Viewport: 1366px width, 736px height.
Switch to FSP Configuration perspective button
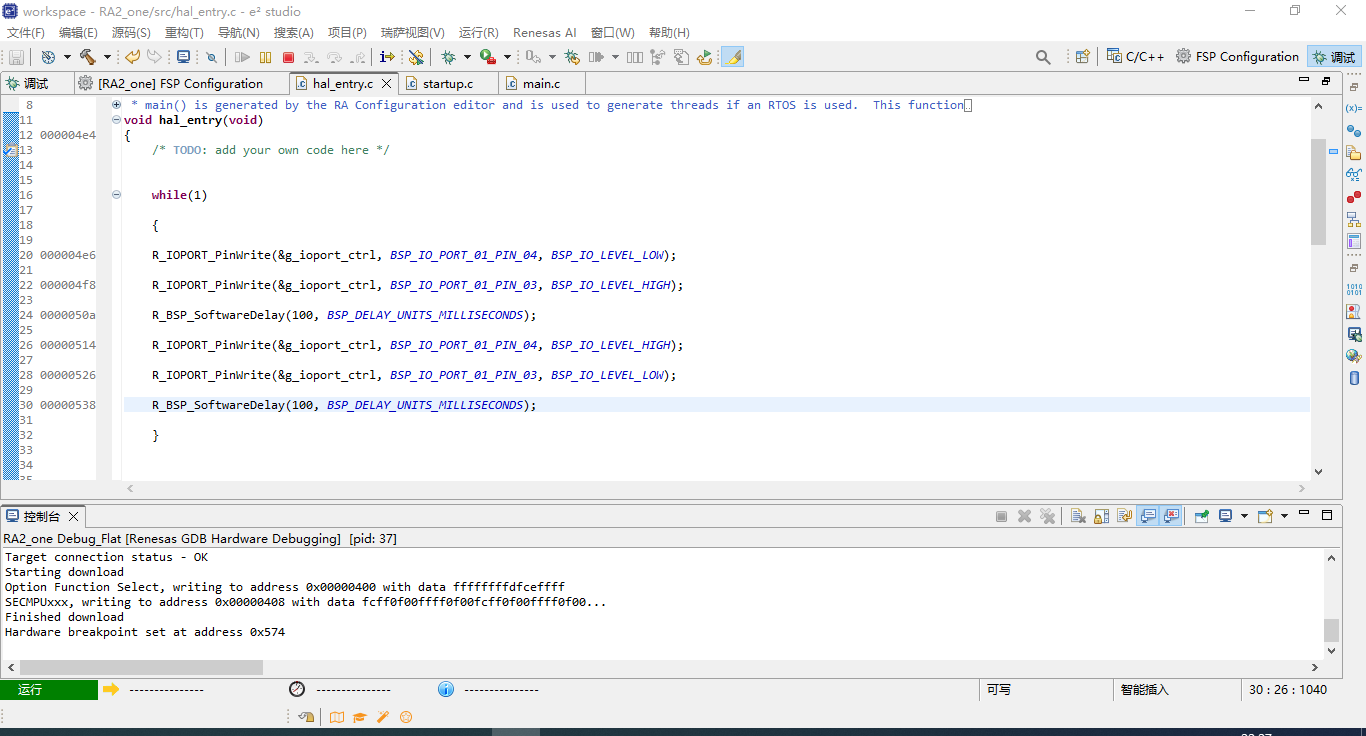1238,57
